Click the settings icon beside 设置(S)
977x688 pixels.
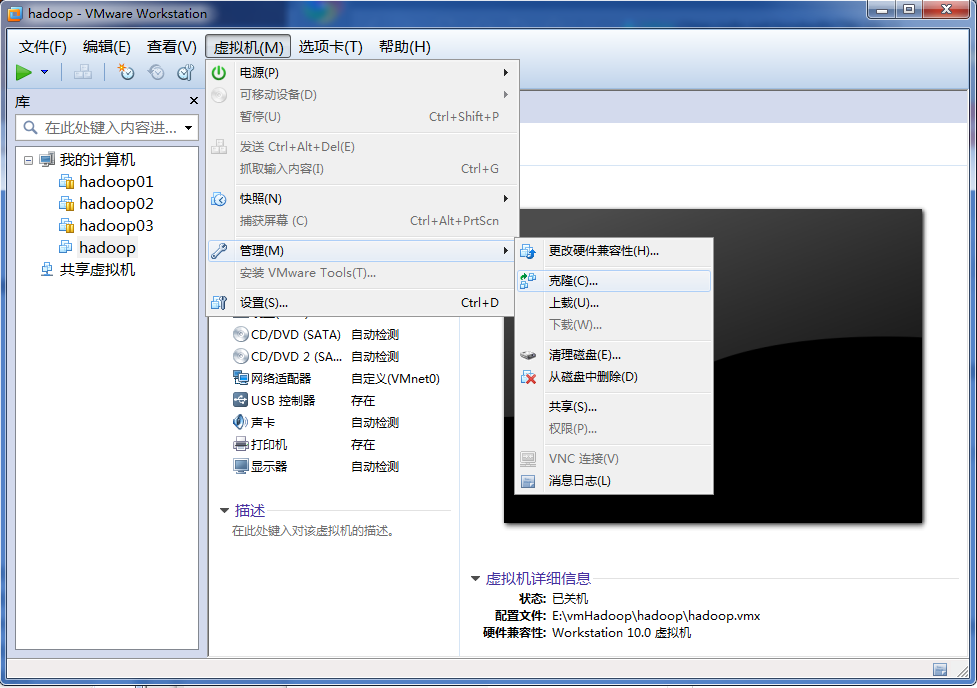point(219,303)
